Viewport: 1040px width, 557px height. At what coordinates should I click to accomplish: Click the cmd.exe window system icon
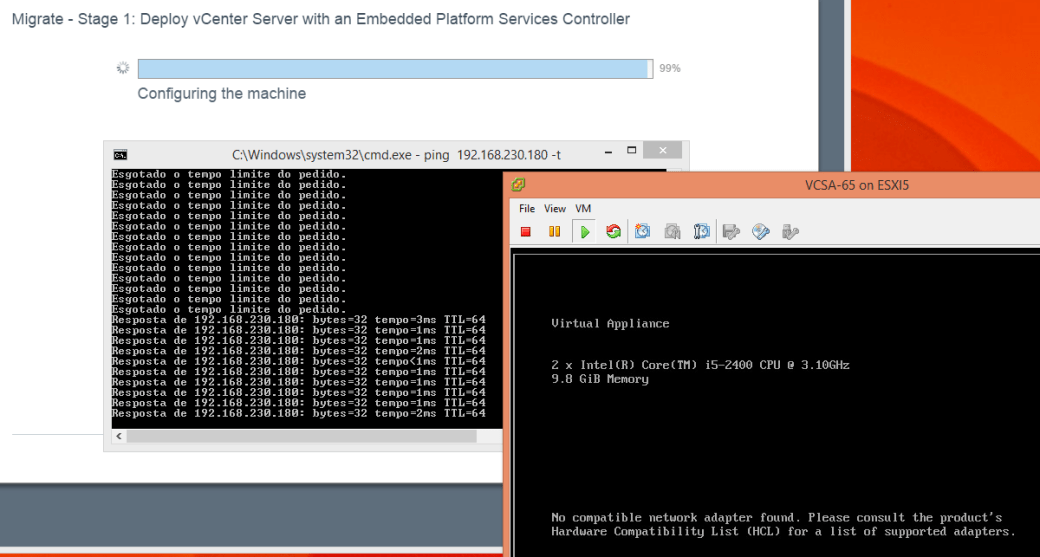click(x=120, y=155)
